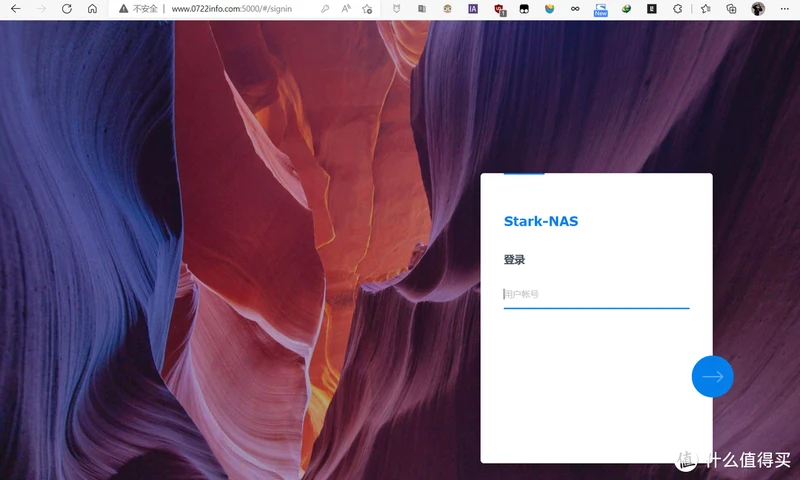Open the gray cat-face extension icon
Screen dimensions: 800x480
396,9
